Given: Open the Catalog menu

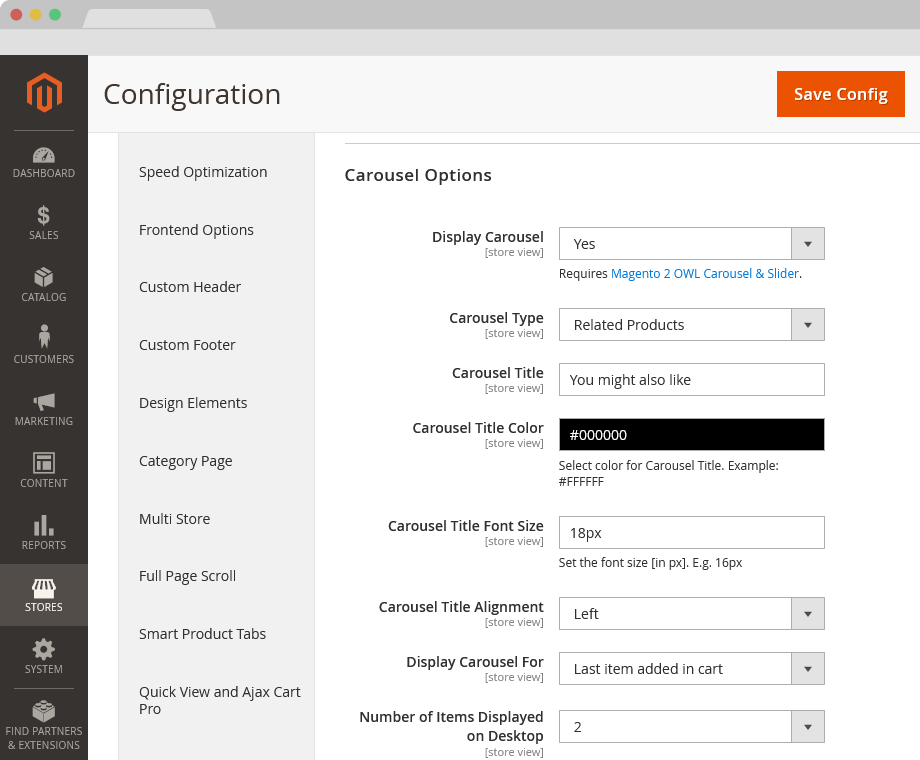Looking at the screenshot, I should (44, 287).
